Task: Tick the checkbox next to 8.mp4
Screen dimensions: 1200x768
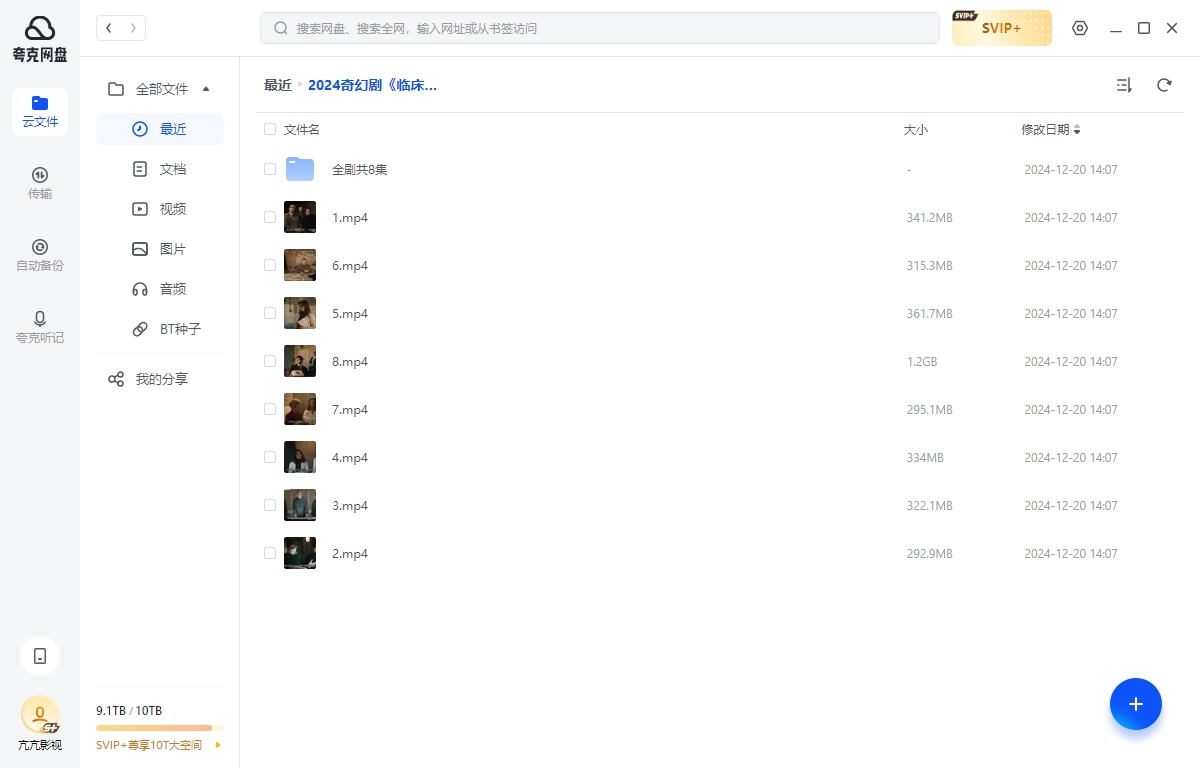Action: pyautogui.click(x=270, y=361)
